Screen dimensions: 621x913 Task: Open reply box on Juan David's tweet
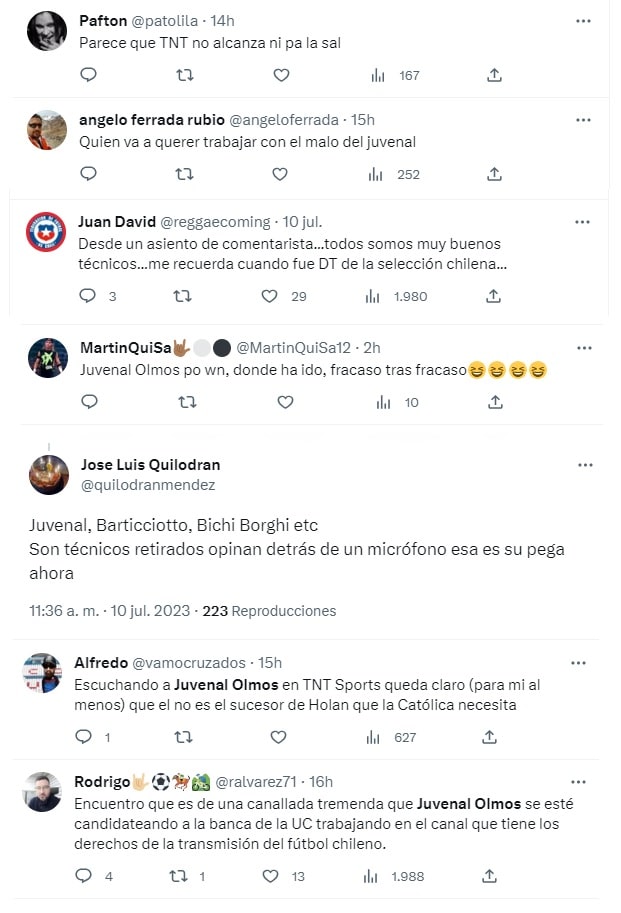pos(87,296)
